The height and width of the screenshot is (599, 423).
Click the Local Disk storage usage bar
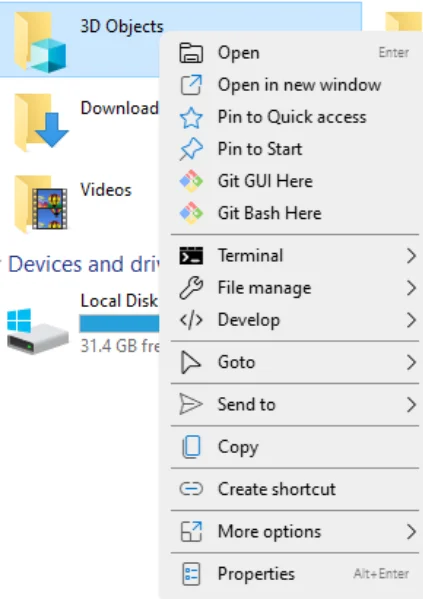[119, 324]
